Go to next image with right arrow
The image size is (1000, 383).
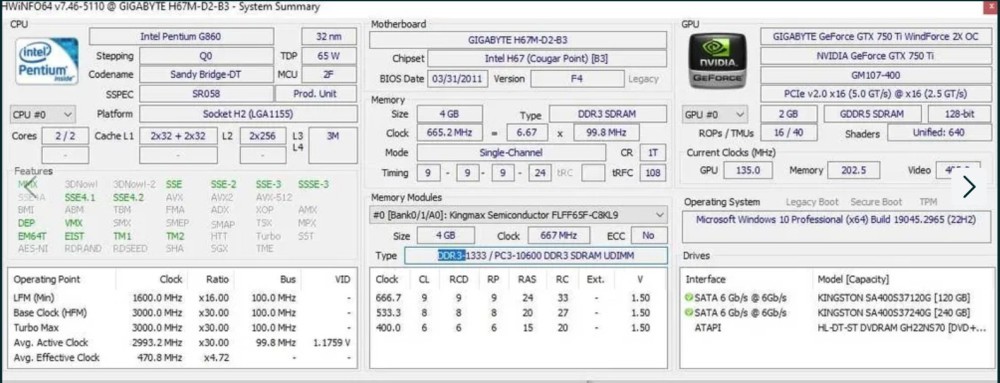click(969, 186)
